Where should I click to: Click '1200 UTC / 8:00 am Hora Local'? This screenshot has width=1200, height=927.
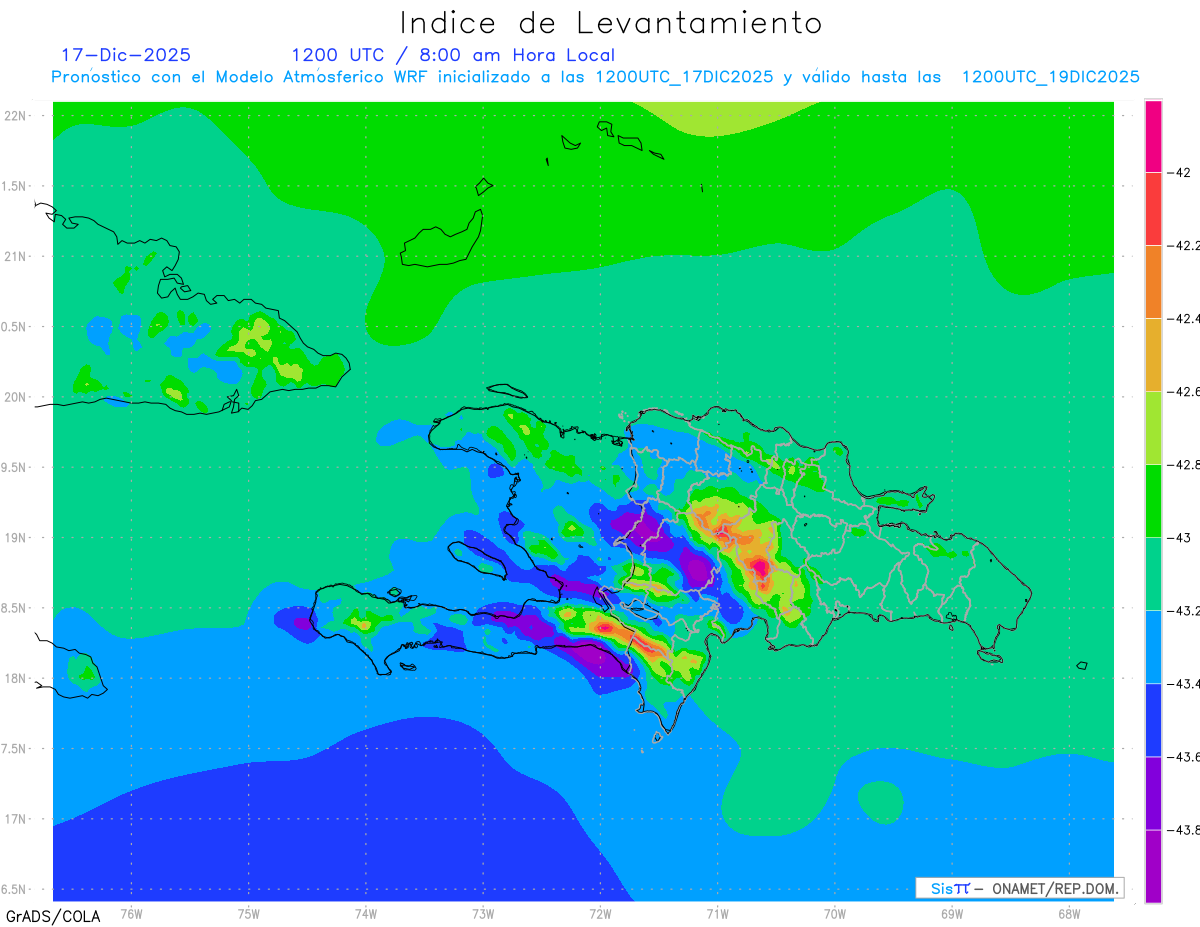click(x=453, y=55)
